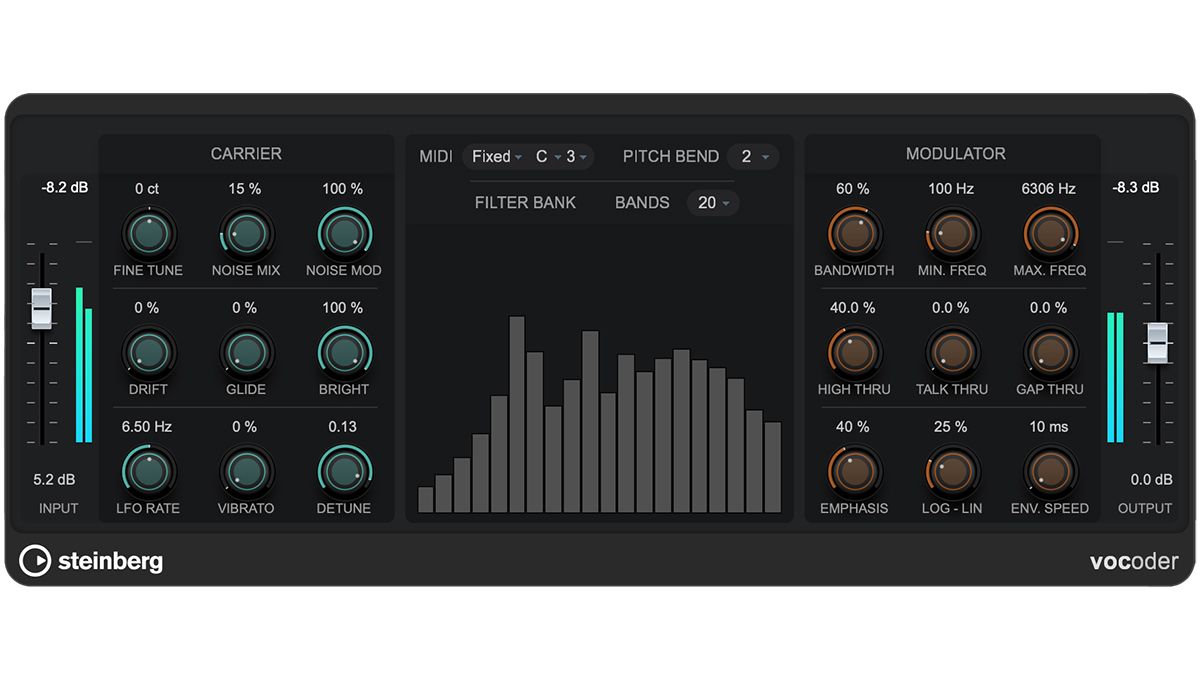
Task: Click the 100 Hz min frequency value
Action: (951, 188)
